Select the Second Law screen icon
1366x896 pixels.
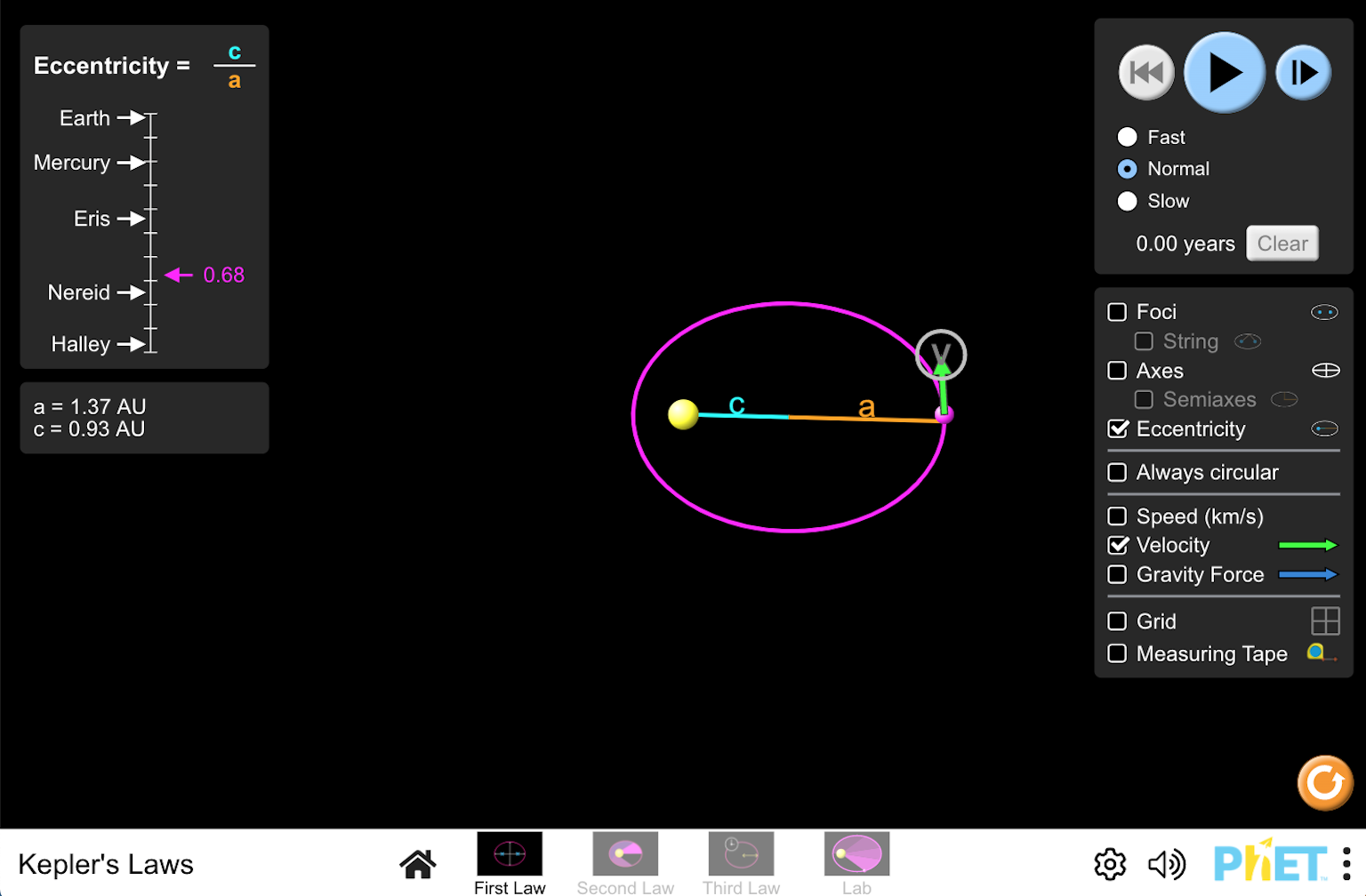click(625, 853)
